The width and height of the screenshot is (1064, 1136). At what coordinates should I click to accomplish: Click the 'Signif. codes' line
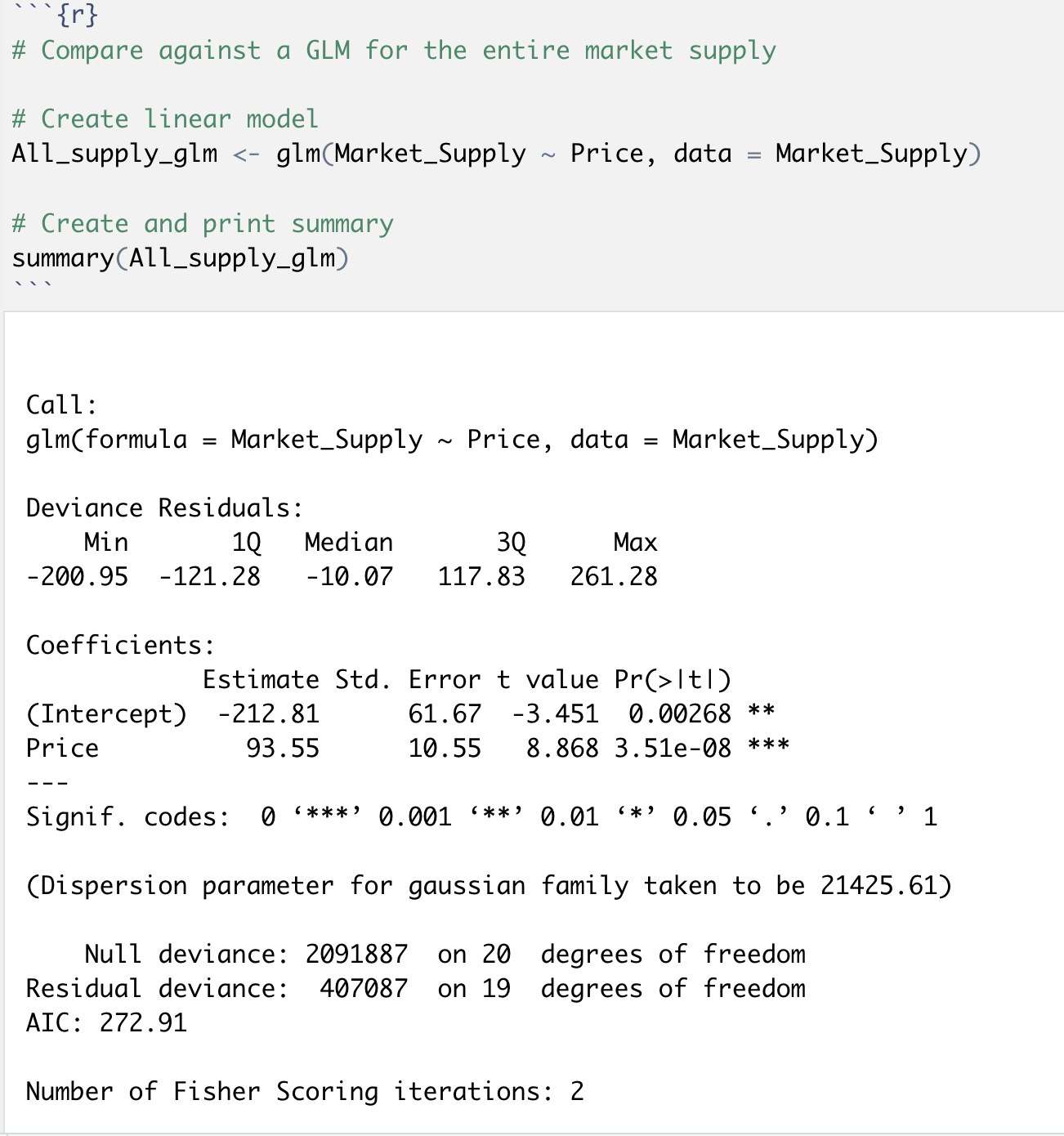click(481, 817)
